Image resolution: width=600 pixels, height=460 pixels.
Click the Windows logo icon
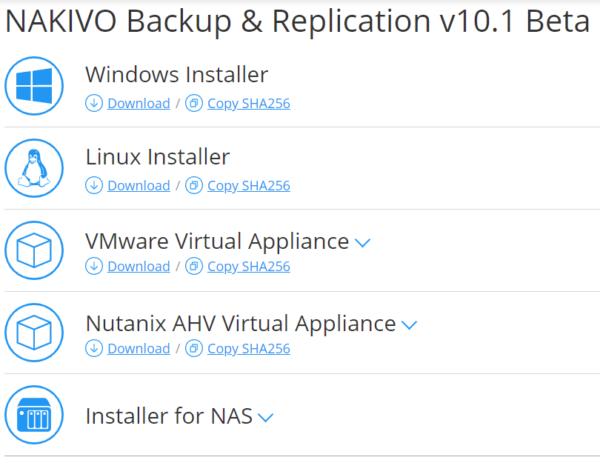pos(35,86)
